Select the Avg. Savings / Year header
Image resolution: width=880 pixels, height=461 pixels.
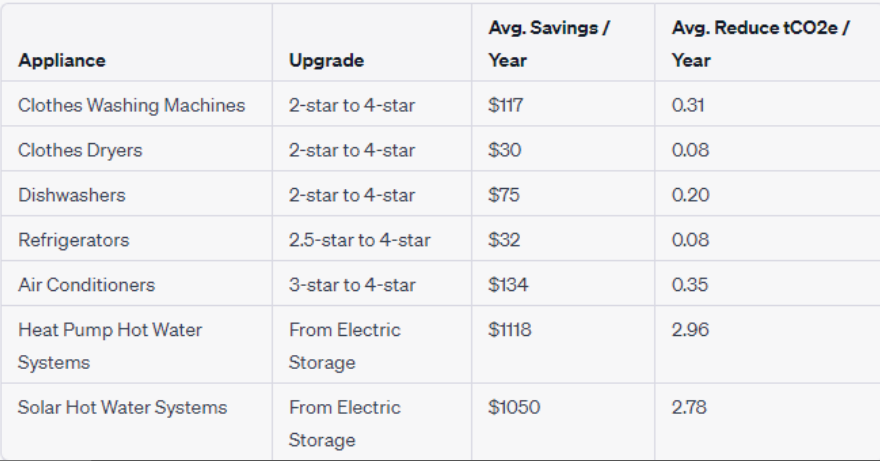[549, 44]
